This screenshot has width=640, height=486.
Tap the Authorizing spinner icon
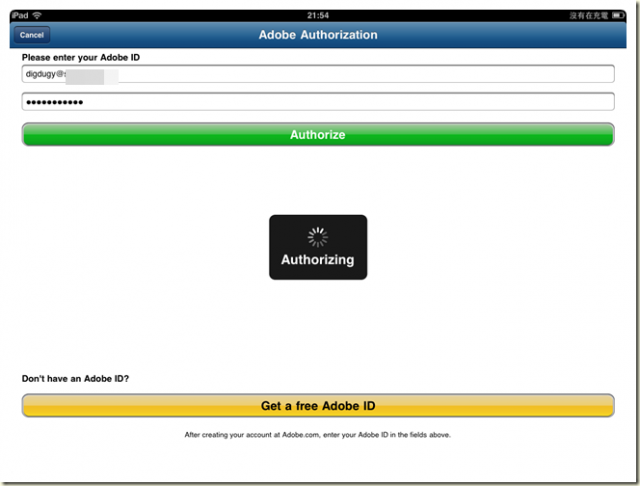tap(318, 237)
